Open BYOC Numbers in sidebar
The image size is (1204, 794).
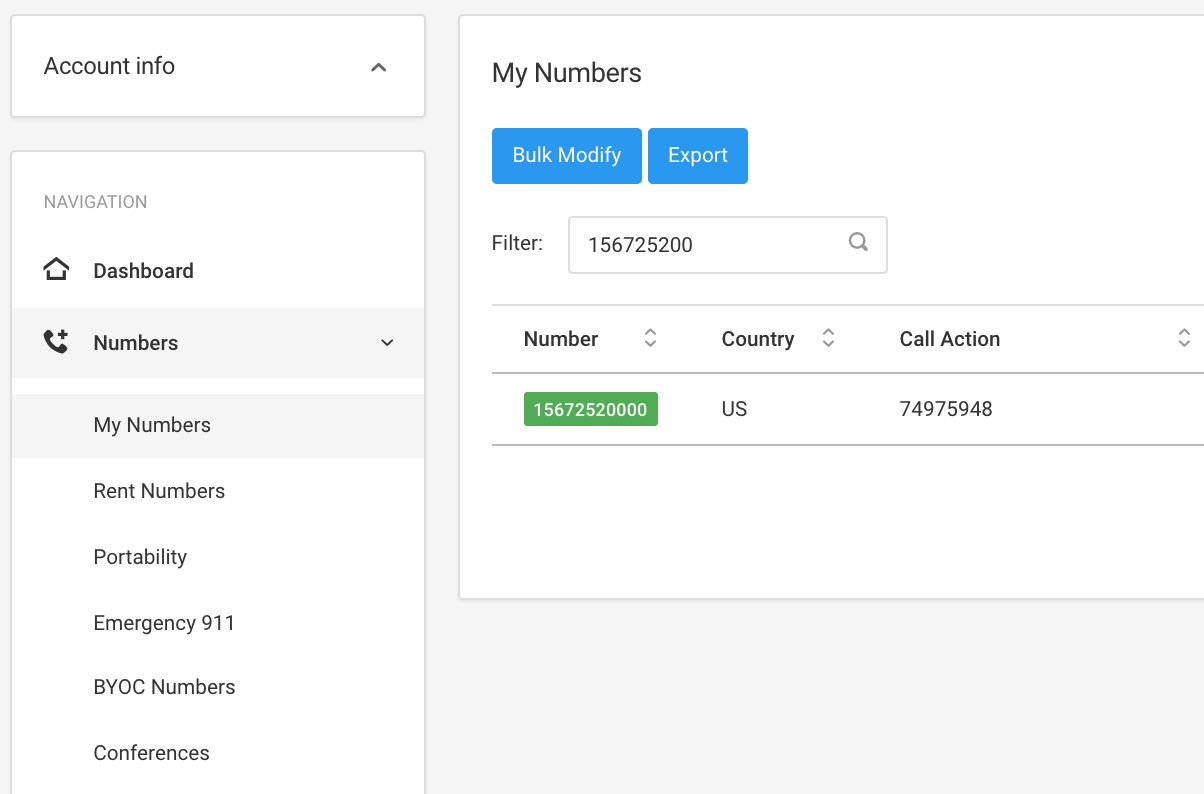click(x=164, y=687)
